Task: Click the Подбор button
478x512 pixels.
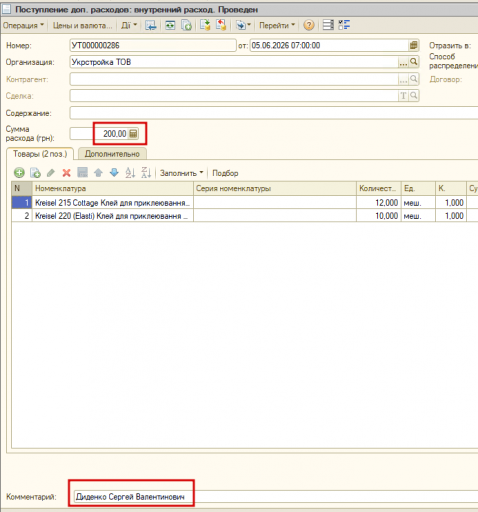Action: point(225,173)
